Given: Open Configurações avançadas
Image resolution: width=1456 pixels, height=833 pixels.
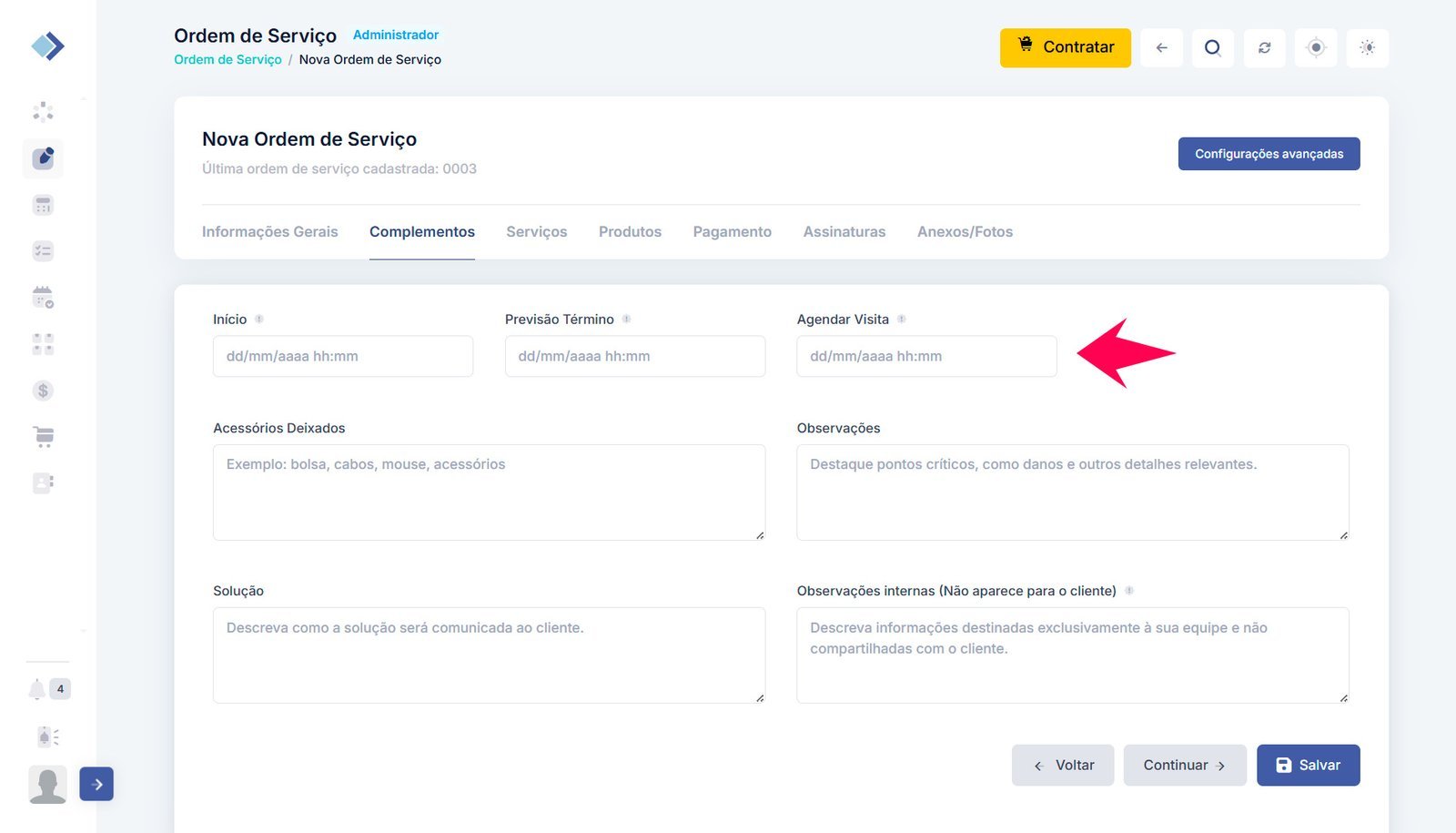Looking at the screenshot, I should tap(1269, 154).
